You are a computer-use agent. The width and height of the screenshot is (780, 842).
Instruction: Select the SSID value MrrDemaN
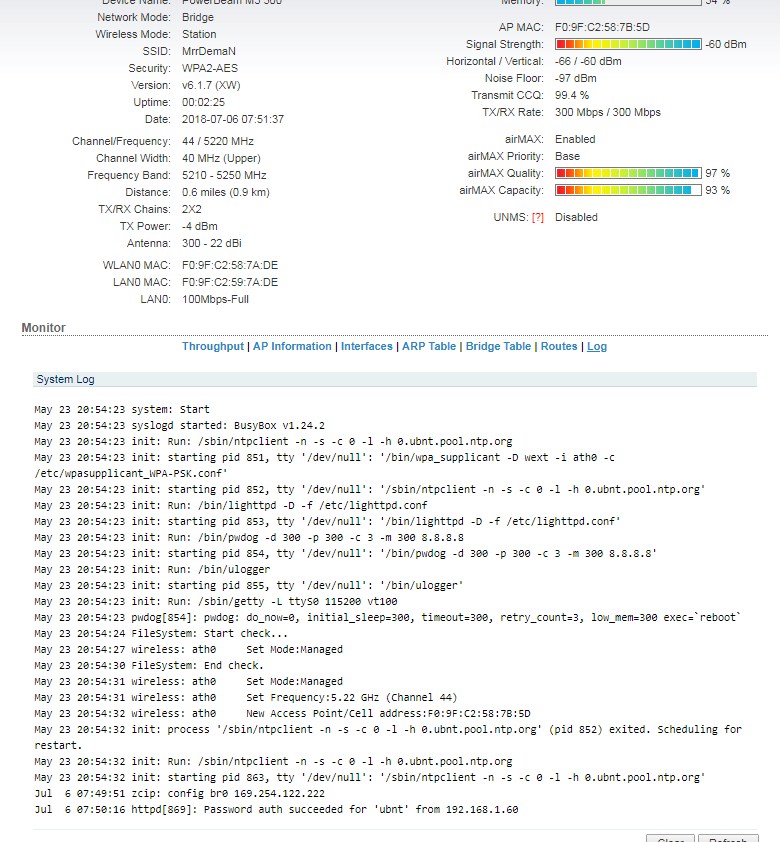pos(209,51)
